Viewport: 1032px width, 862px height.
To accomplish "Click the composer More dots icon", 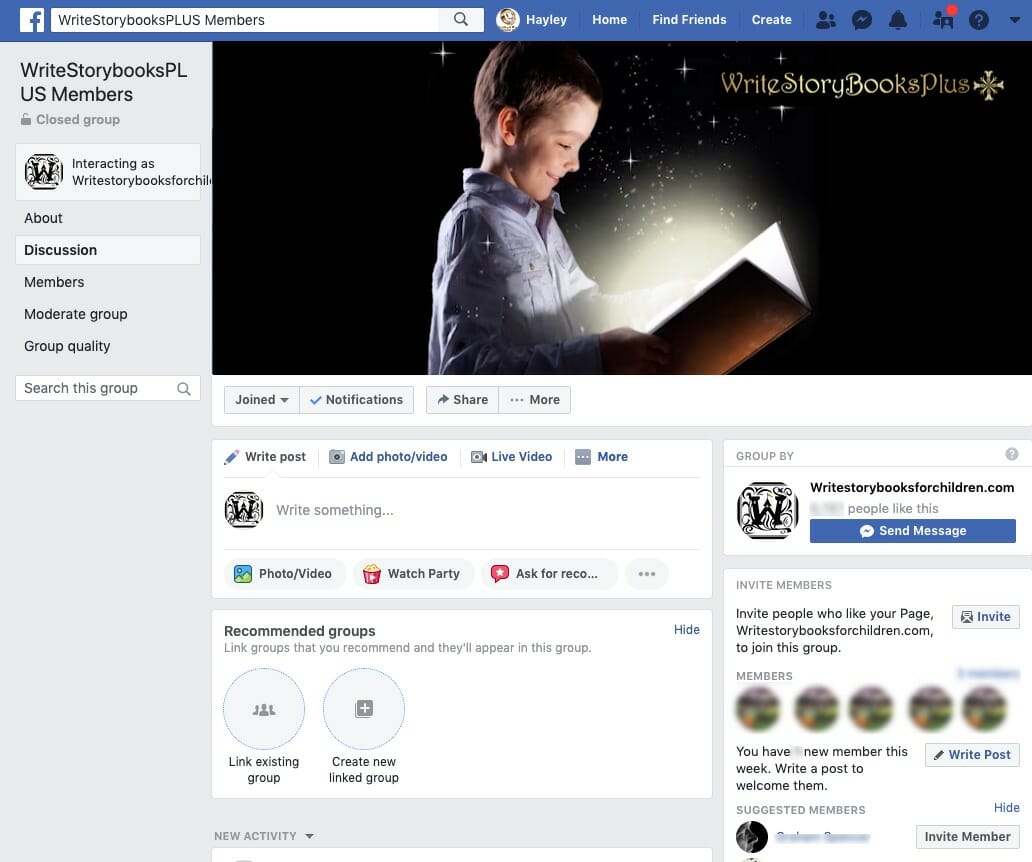I will (x=582, y=457).
